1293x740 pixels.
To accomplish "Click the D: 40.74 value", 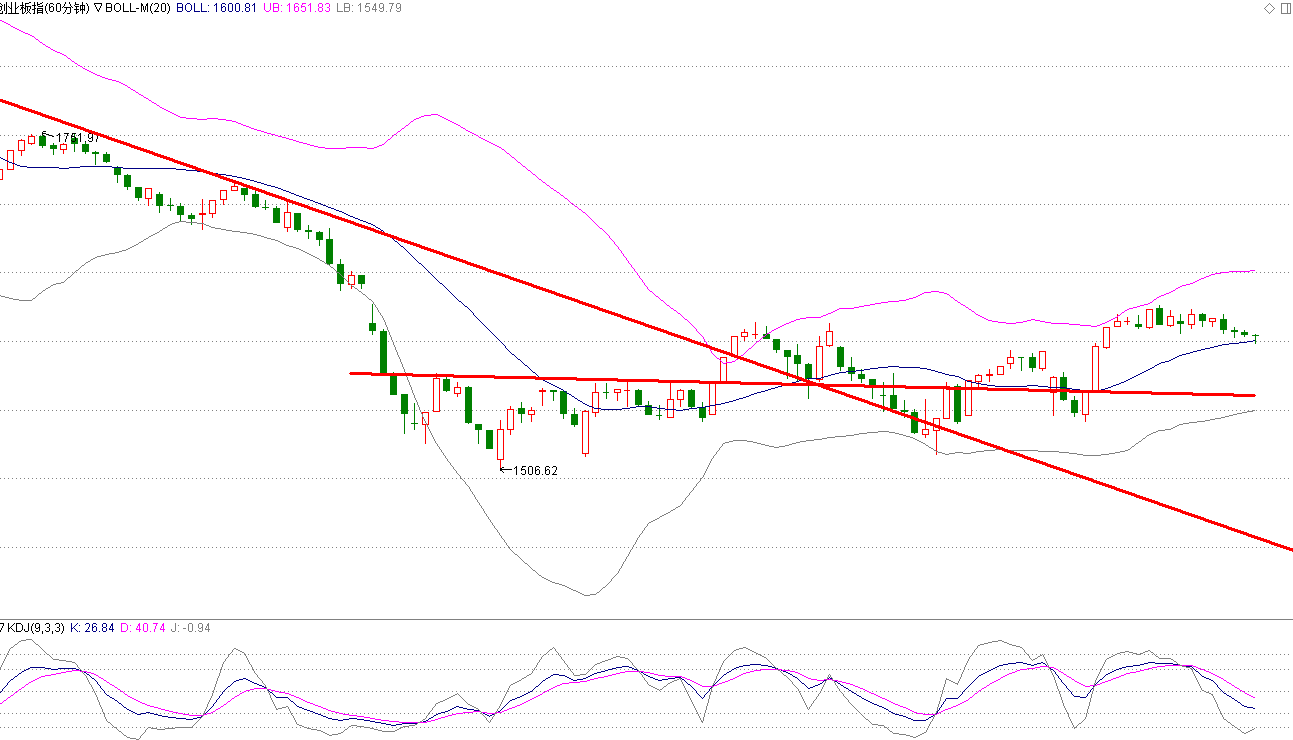I will [143, 628].
